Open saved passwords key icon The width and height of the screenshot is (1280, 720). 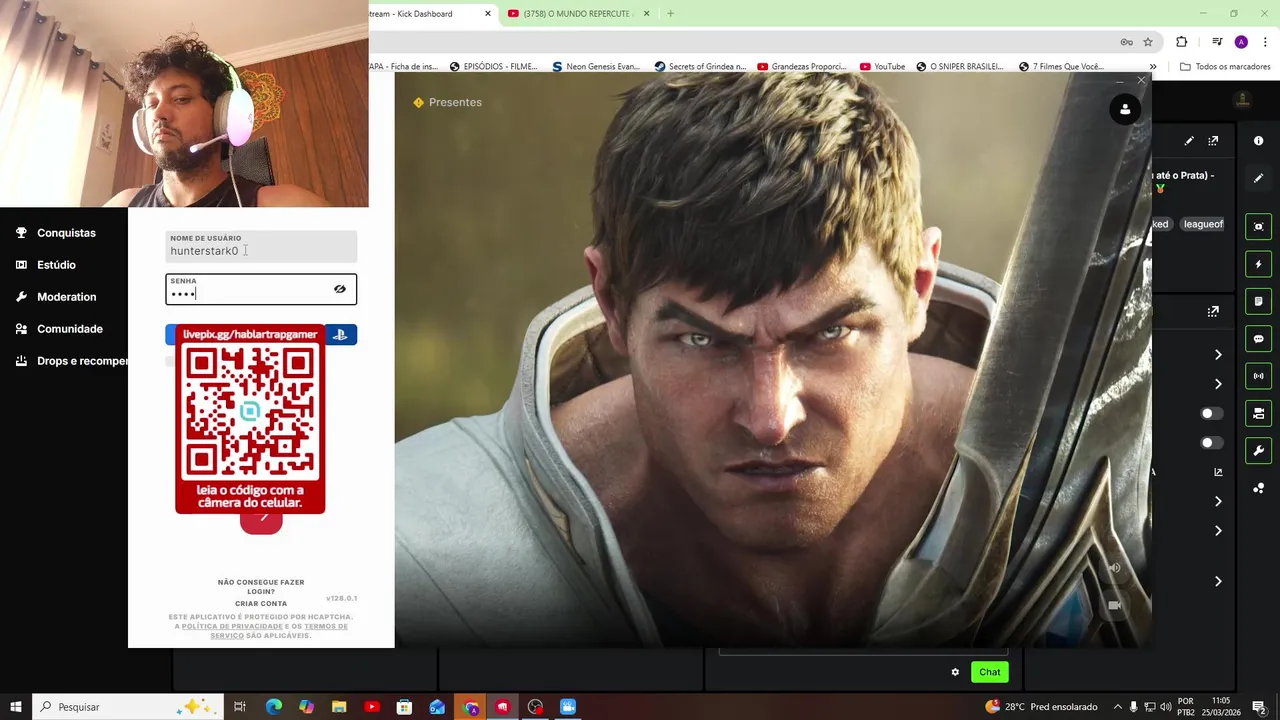point(1126,42)
